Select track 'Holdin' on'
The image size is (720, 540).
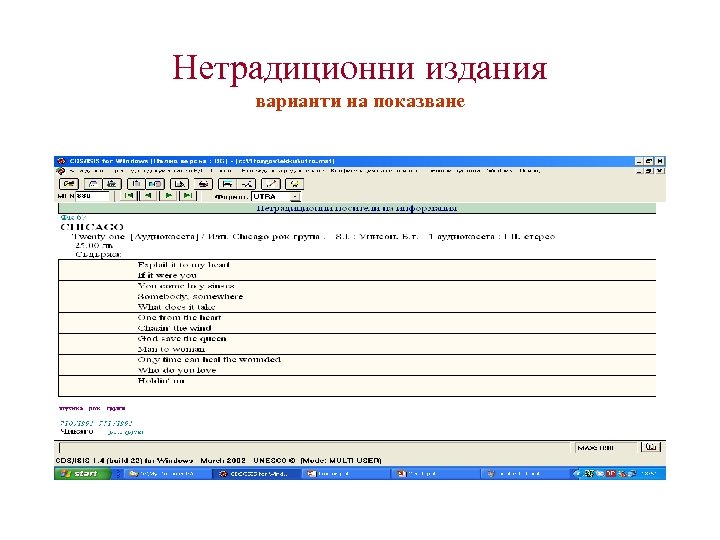point(161,381)
